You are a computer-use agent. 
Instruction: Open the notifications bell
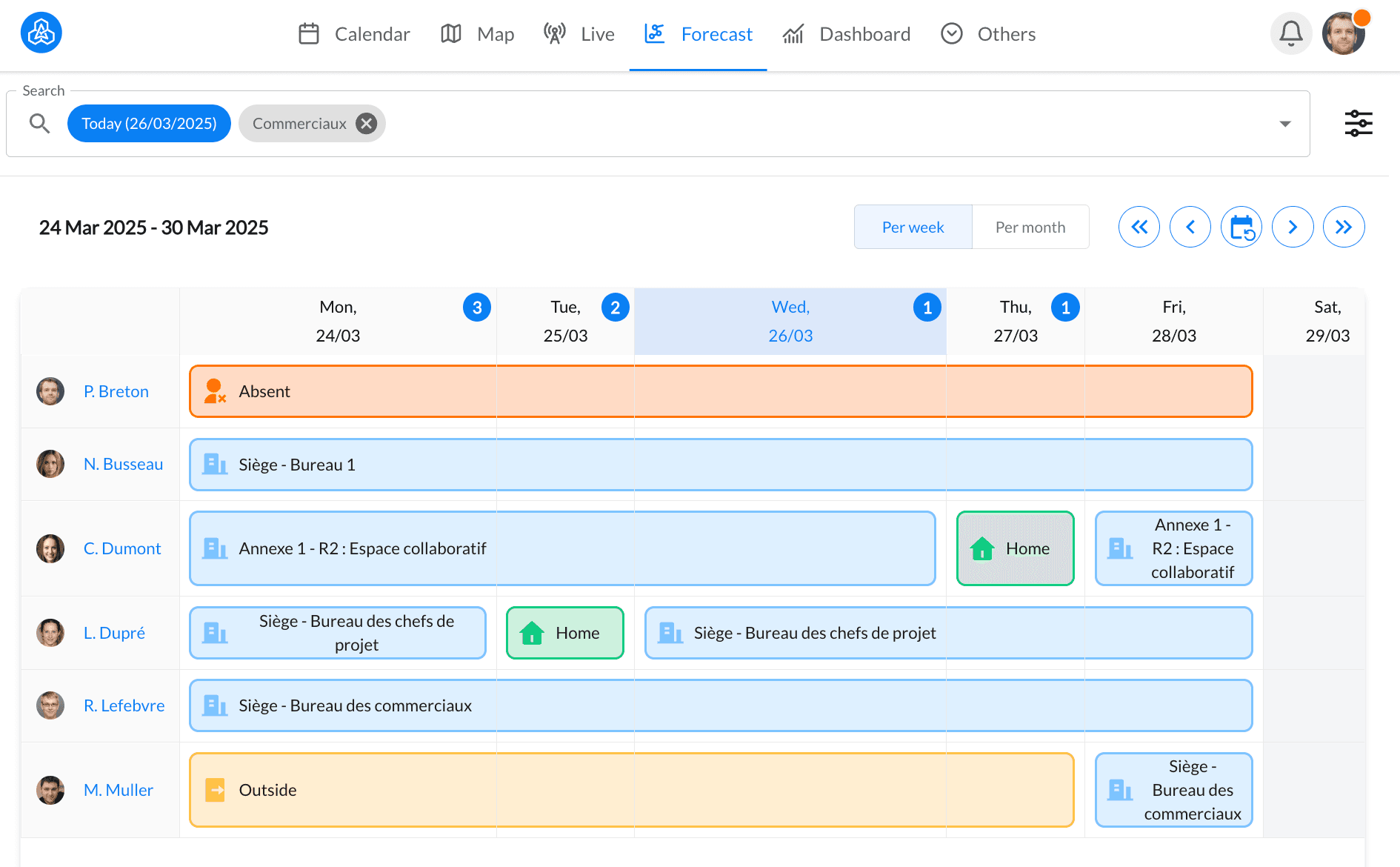click(x=1291, y=33)
